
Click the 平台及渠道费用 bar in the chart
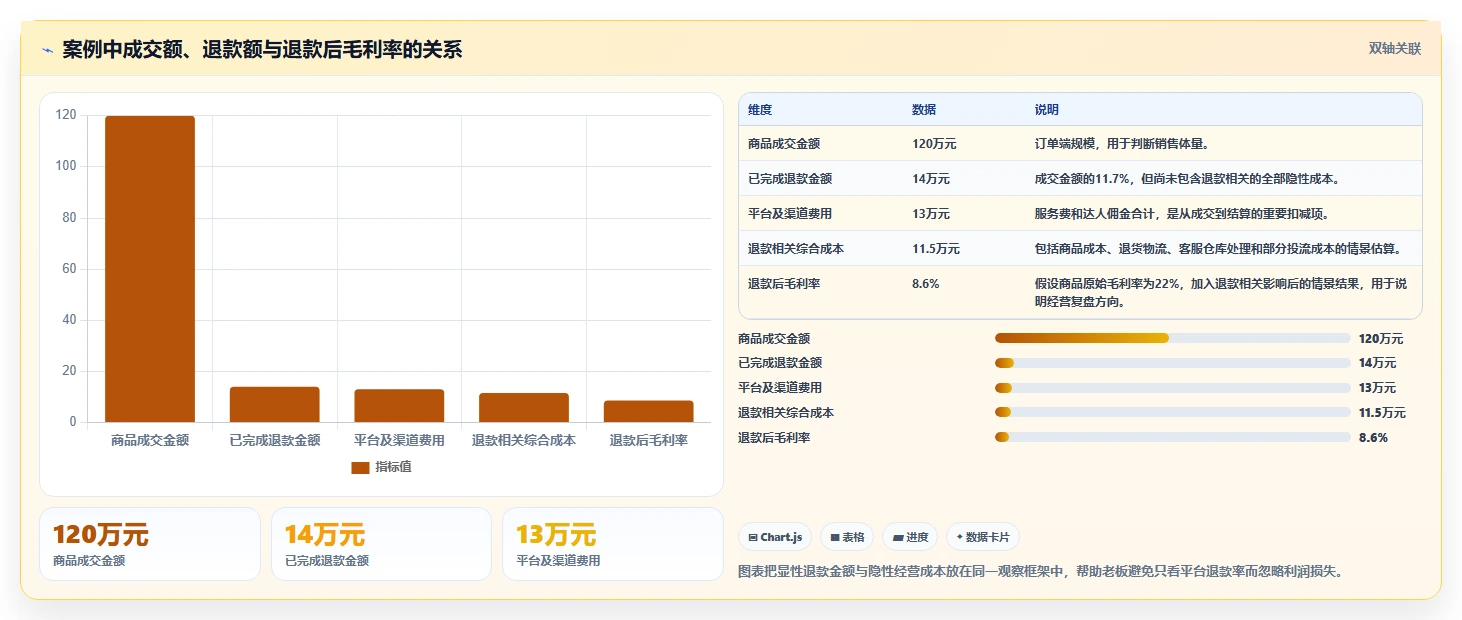click(399, 406)
